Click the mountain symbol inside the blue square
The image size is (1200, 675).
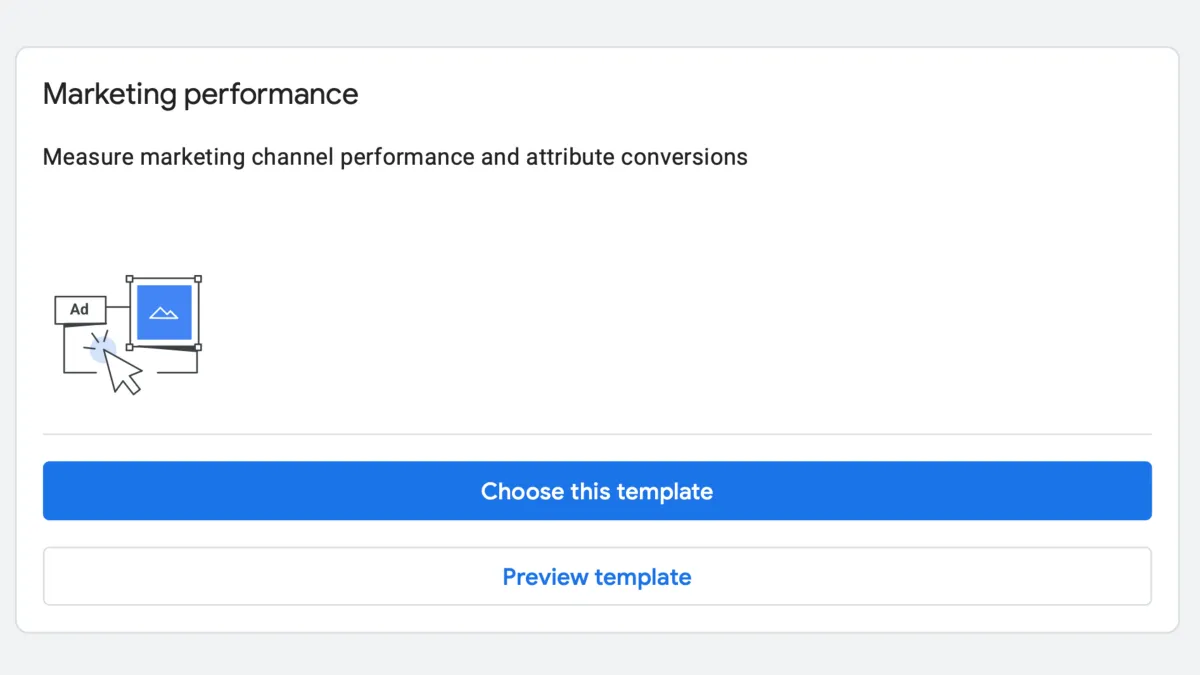163,311
